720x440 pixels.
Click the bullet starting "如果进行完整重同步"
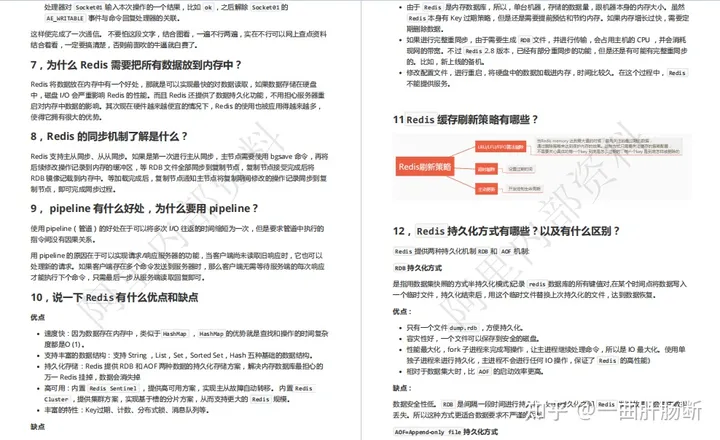547,51
